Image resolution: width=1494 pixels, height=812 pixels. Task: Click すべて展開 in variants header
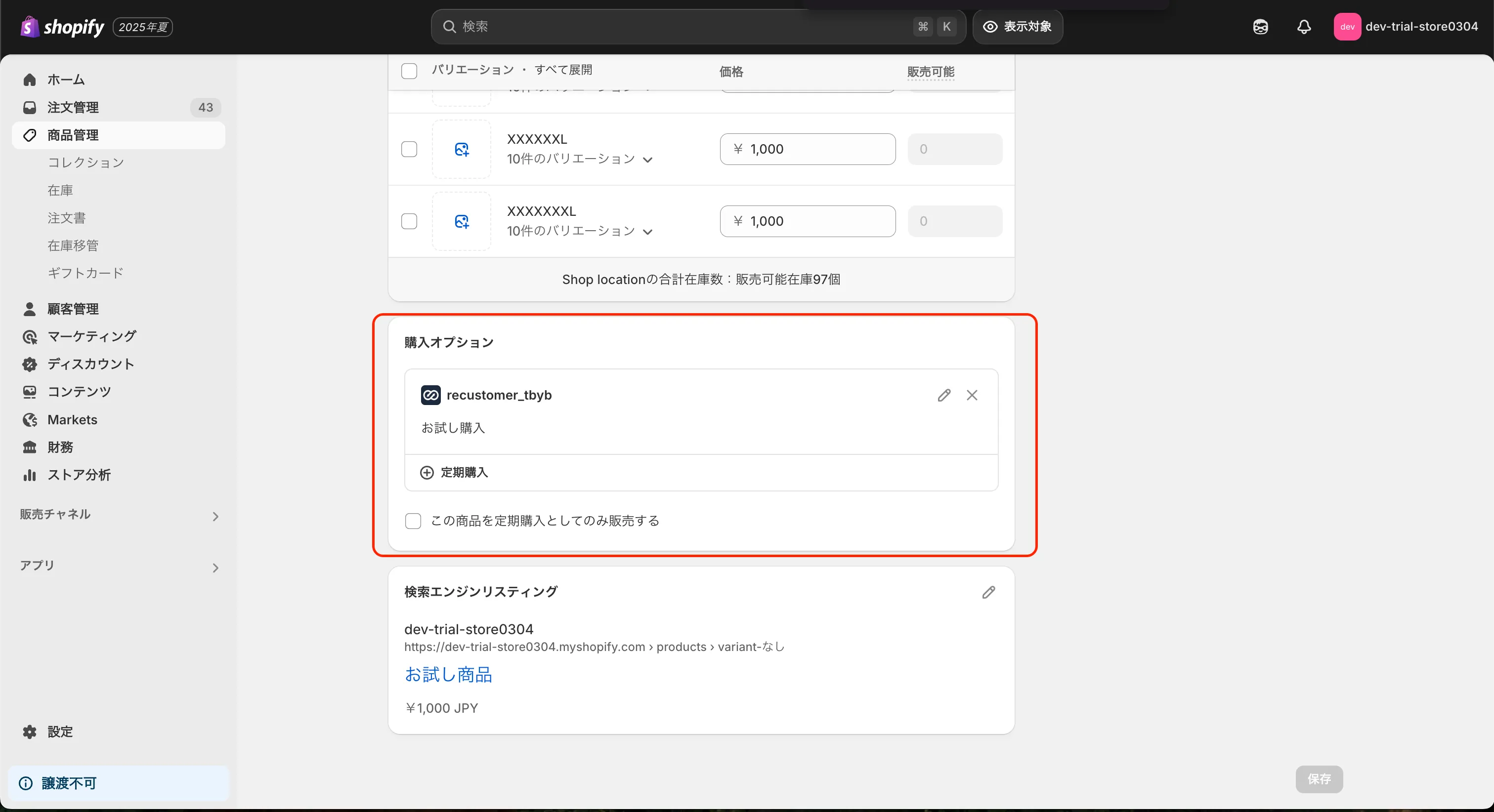pos(563,70)
